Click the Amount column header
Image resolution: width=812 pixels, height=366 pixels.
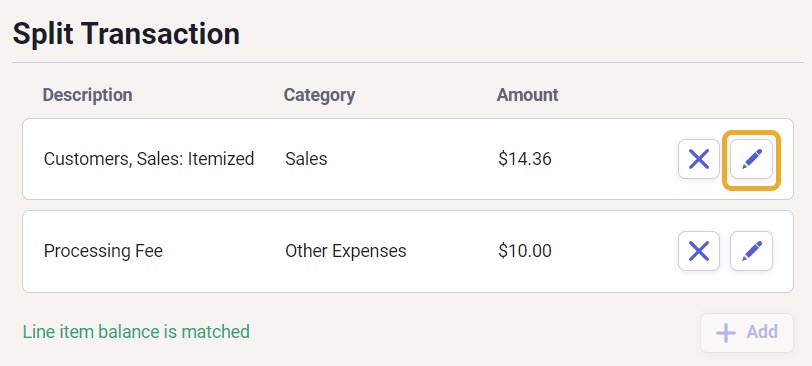[x=528, y=95]
